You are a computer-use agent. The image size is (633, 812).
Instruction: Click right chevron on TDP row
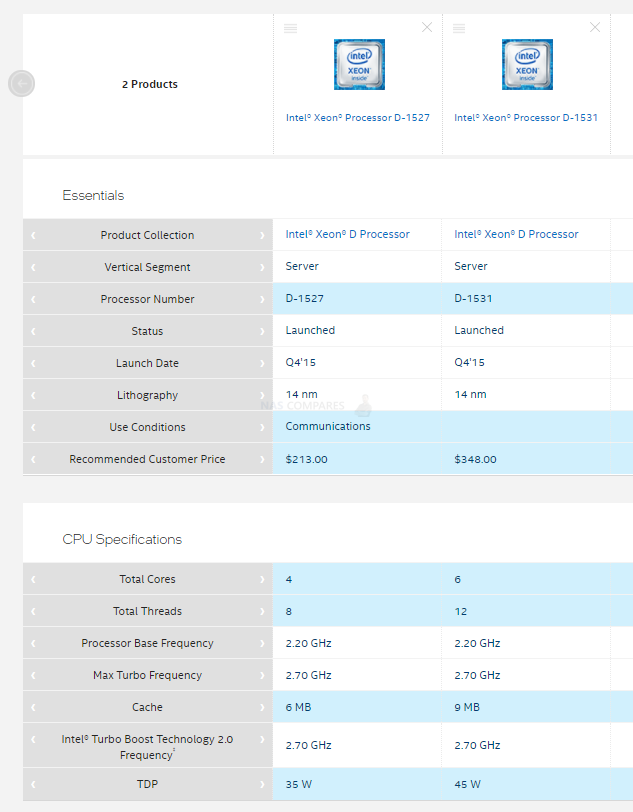pos(262,785)
